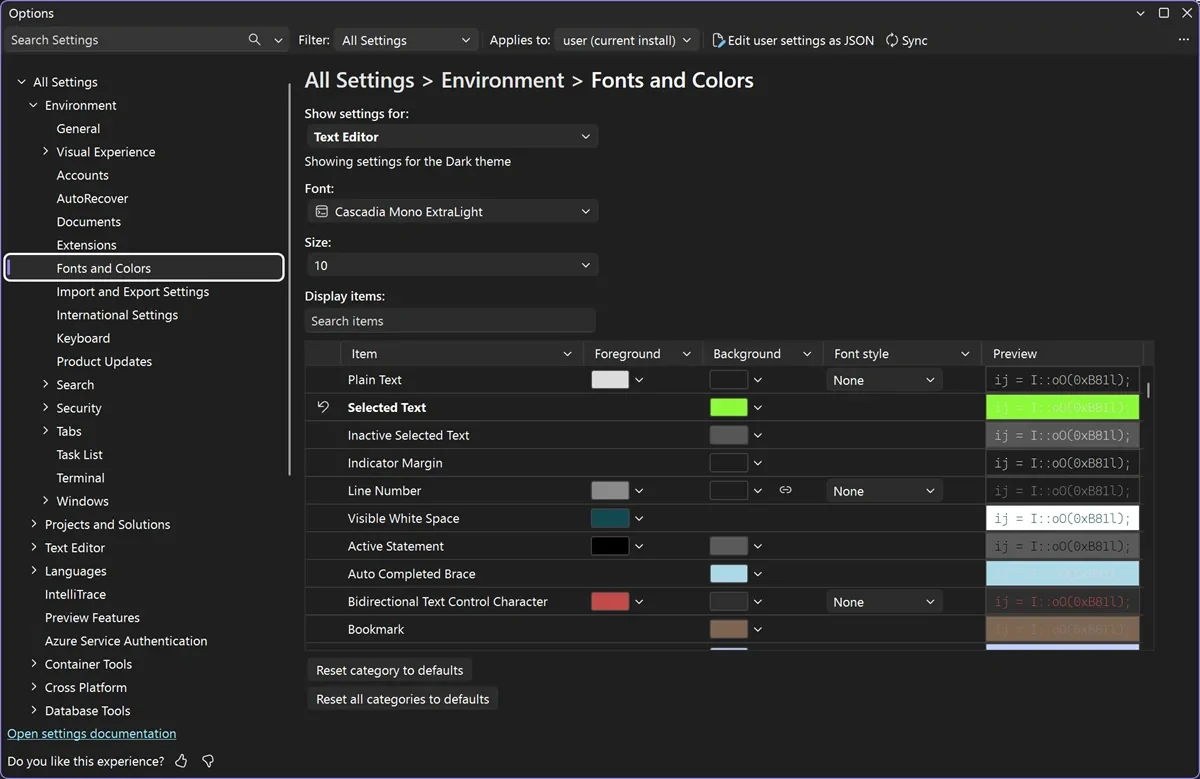Expand the Database Tools node
Screen dimensions: 1200x779
click(34, 711)
